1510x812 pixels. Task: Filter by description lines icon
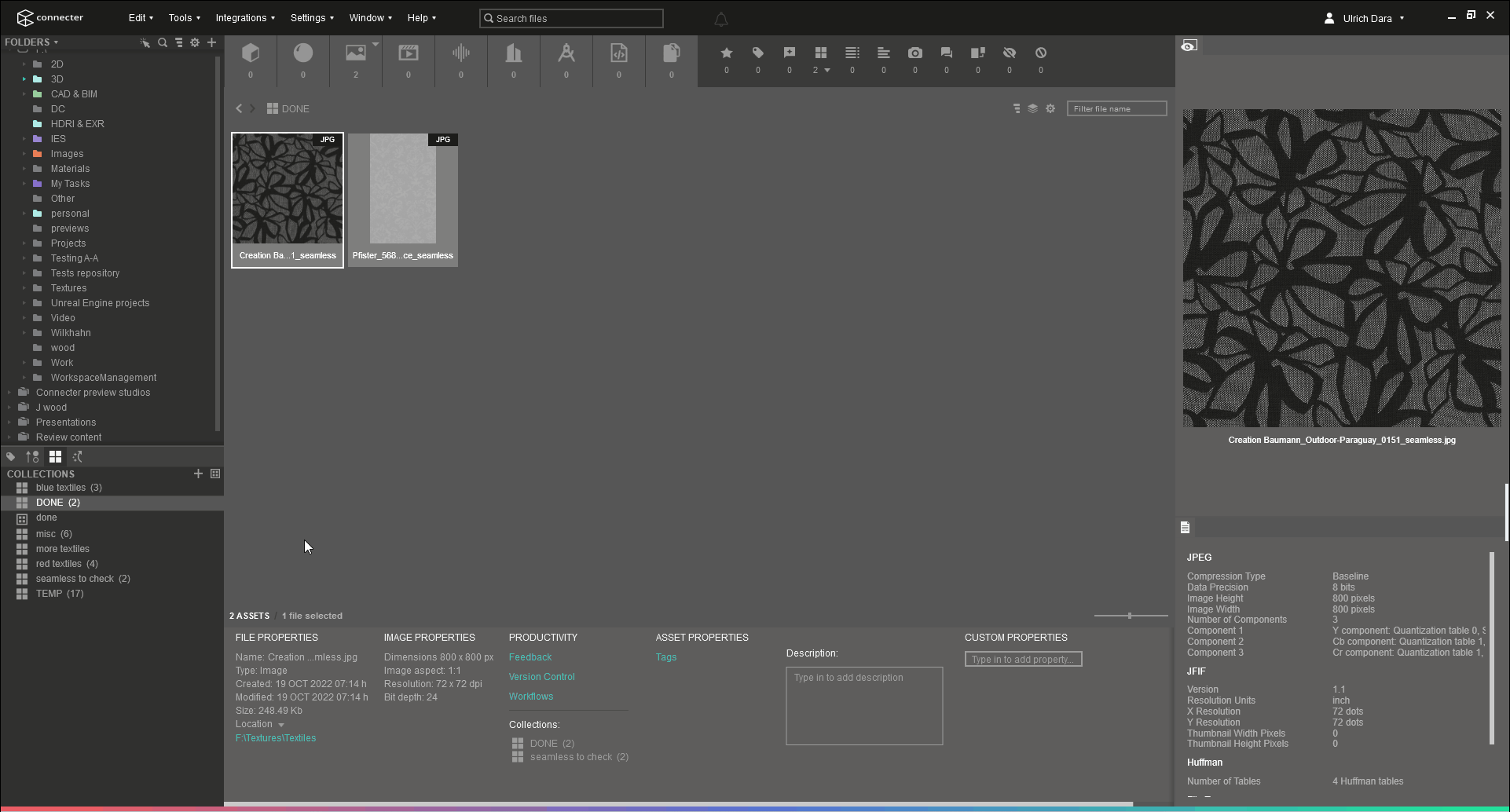tap(852, 53)
